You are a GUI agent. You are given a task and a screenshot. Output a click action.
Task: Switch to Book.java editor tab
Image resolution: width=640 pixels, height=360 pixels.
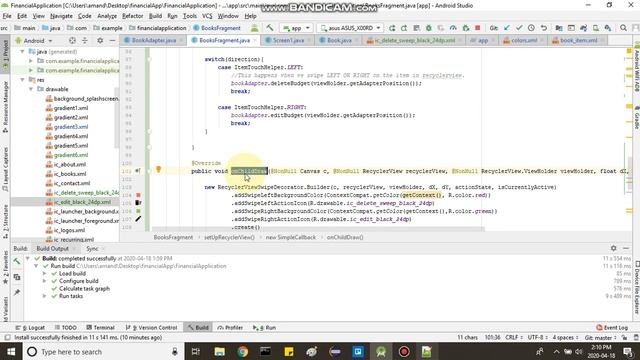pos(339,40)
